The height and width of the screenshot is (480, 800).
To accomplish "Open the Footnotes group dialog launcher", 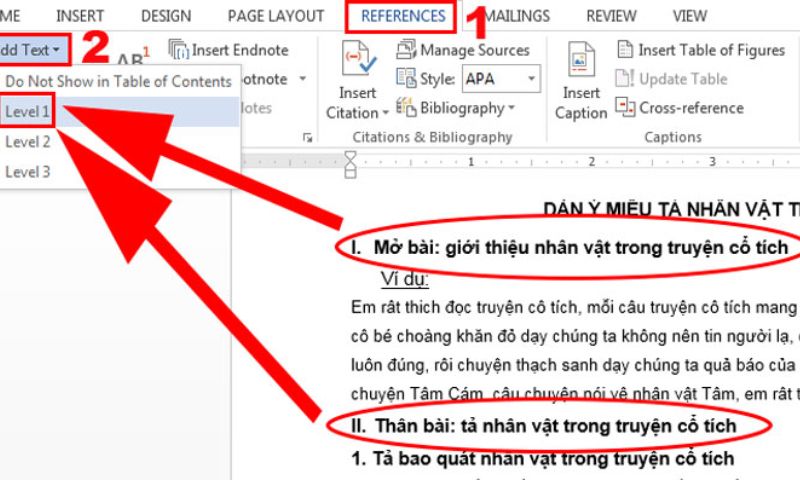I will tap(307, 138).
